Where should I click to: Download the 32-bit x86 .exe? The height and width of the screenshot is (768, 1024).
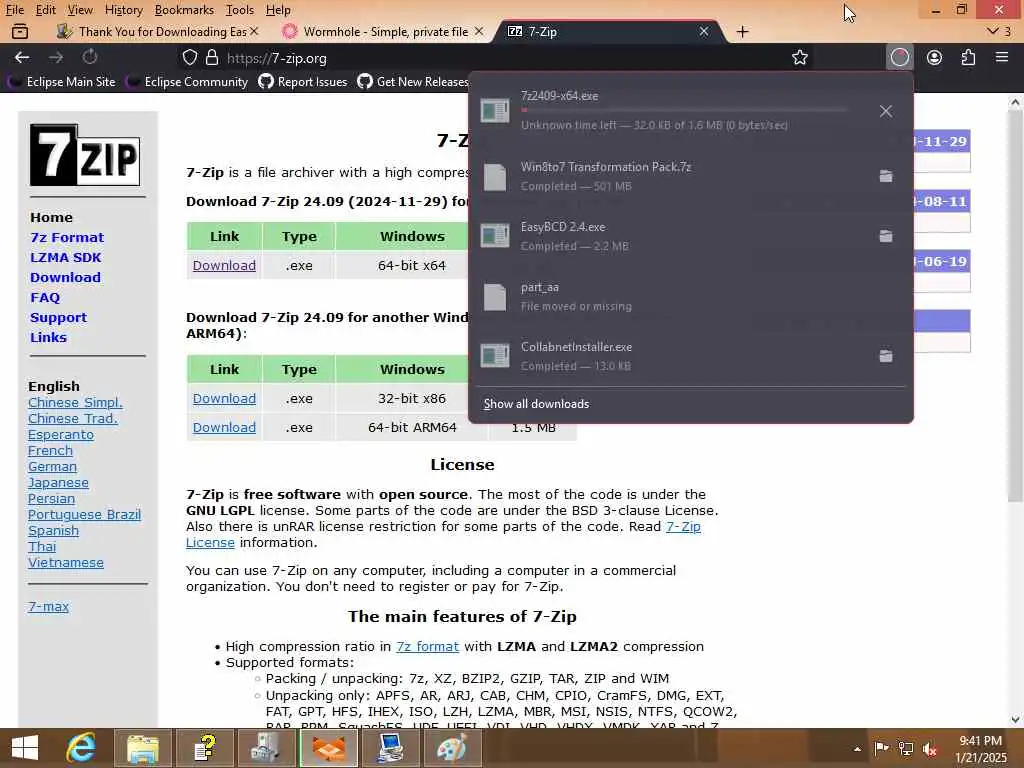[224, 398]
